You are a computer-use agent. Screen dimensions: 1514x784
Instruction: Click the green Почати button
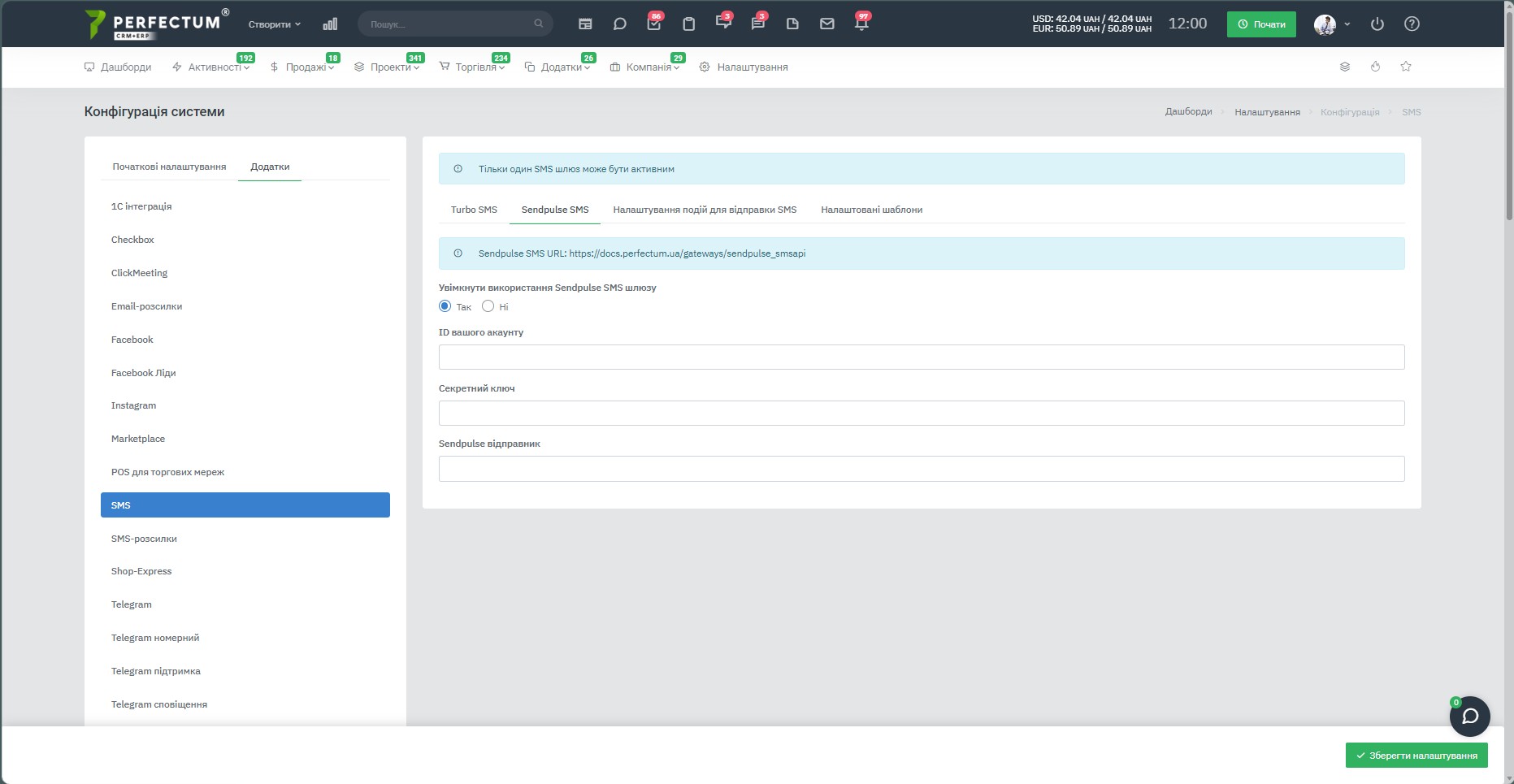coord(1261,24)
